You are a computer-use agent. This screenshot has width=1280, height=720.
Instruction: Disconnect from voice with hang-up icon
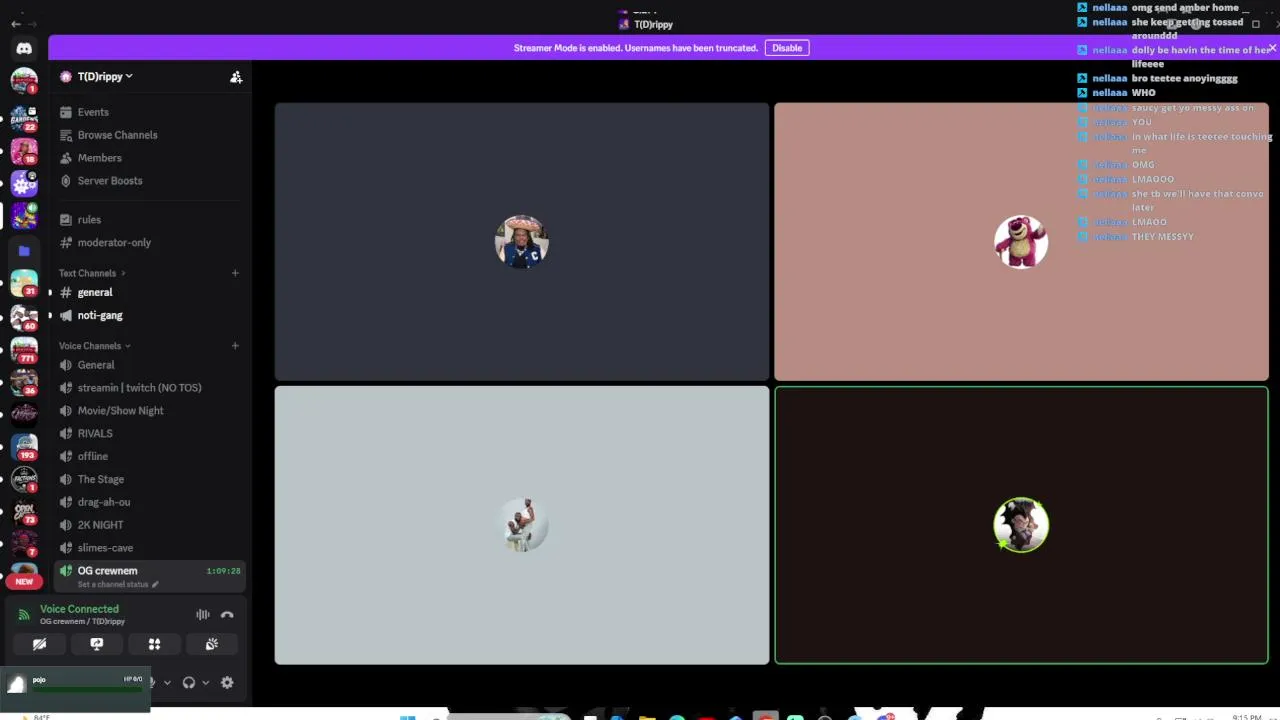point(227,615)
